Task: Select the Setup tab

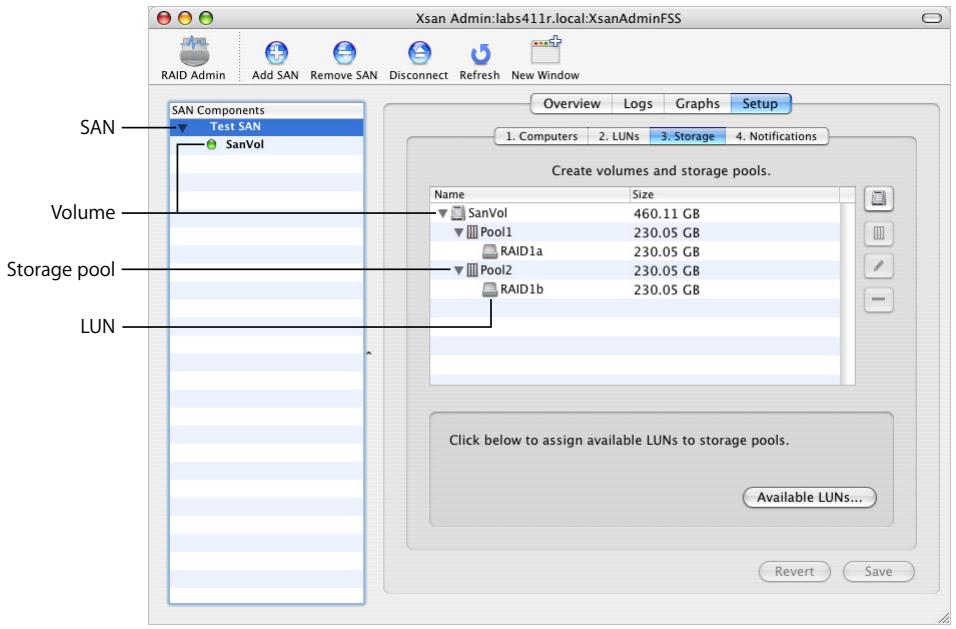Action: pyautogui.click(x=760, y=104)
